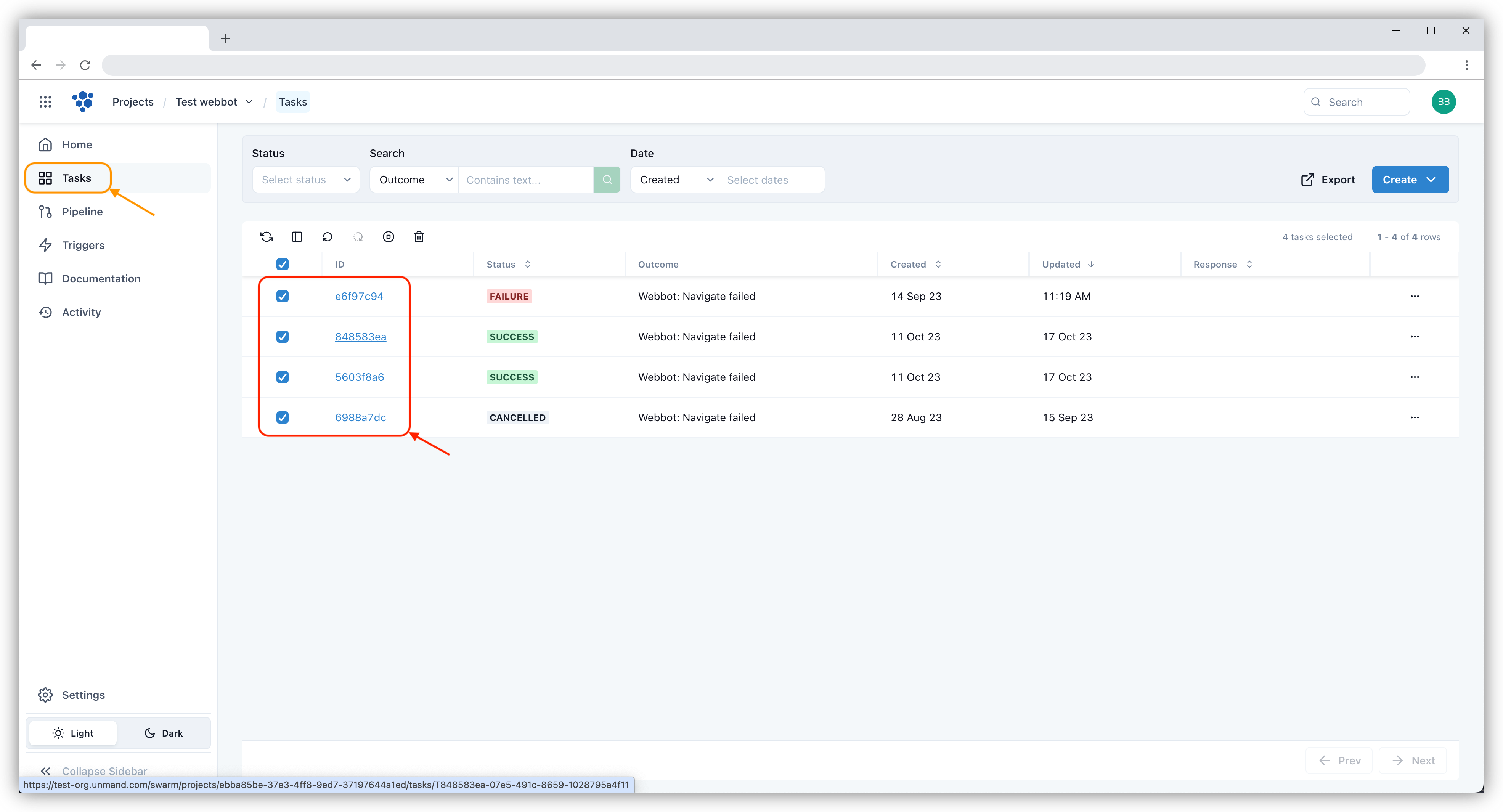Go to Documentation in the sidebar
Screen dimensions: 1503x812
(x=101, y=278)
